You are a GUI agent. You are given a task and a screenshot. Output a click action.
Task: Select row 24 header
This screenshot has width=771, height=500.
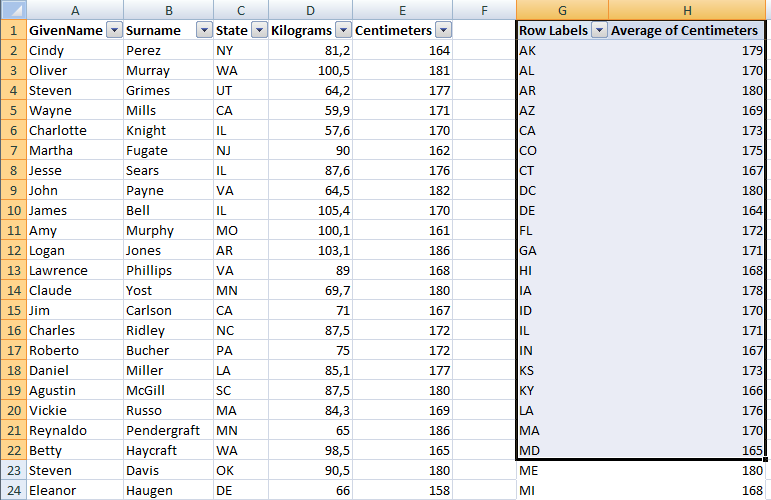[x=13, y=490]
